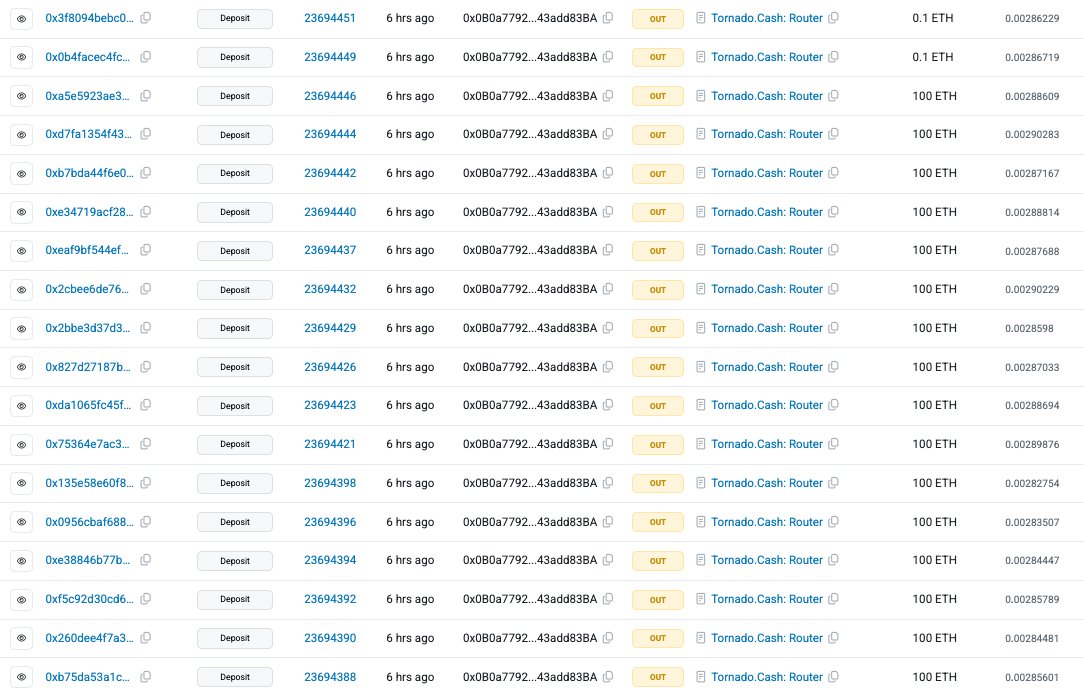Screen dimensions: 1084x696
Task: Click Deposit method badge for 0x135e58e60f8
Action: pyautogui.click(x=235, y=483)
